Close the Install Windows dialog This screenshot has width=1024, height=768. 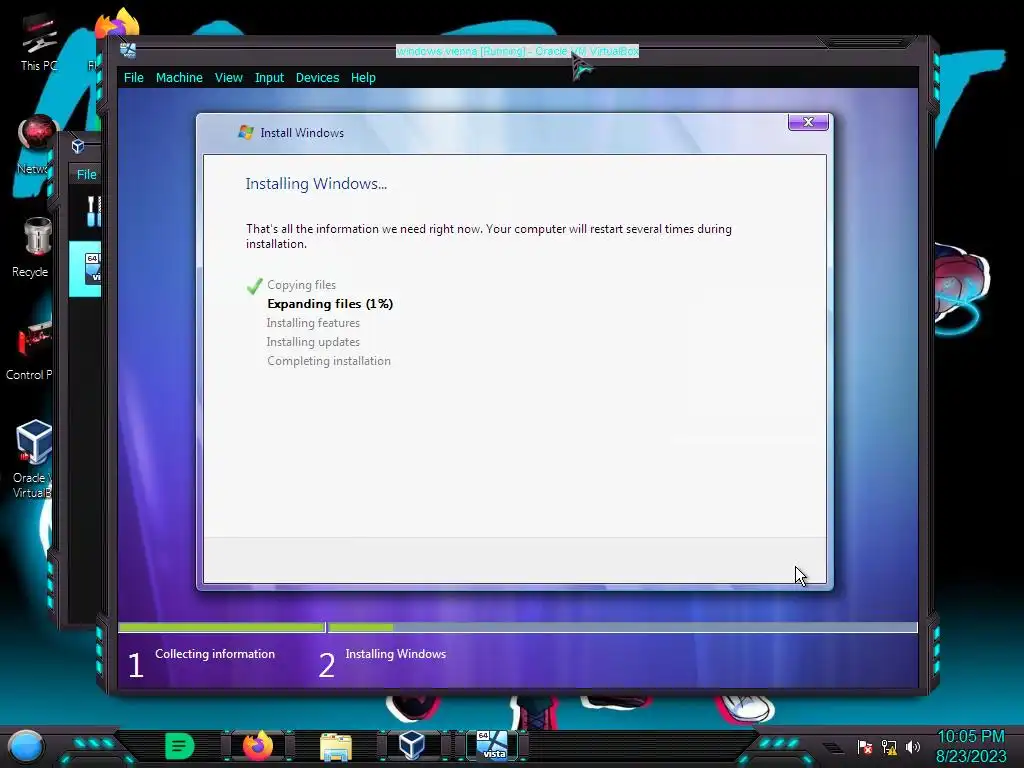tap(808, 122)
